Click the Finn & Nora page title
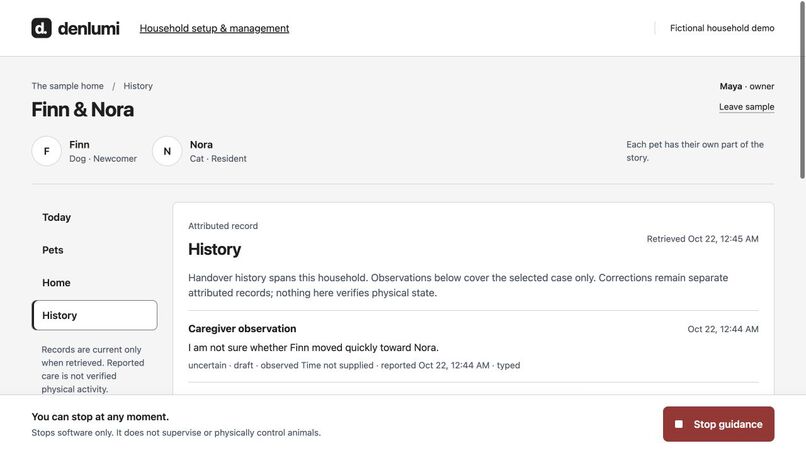 click(83, 110)
